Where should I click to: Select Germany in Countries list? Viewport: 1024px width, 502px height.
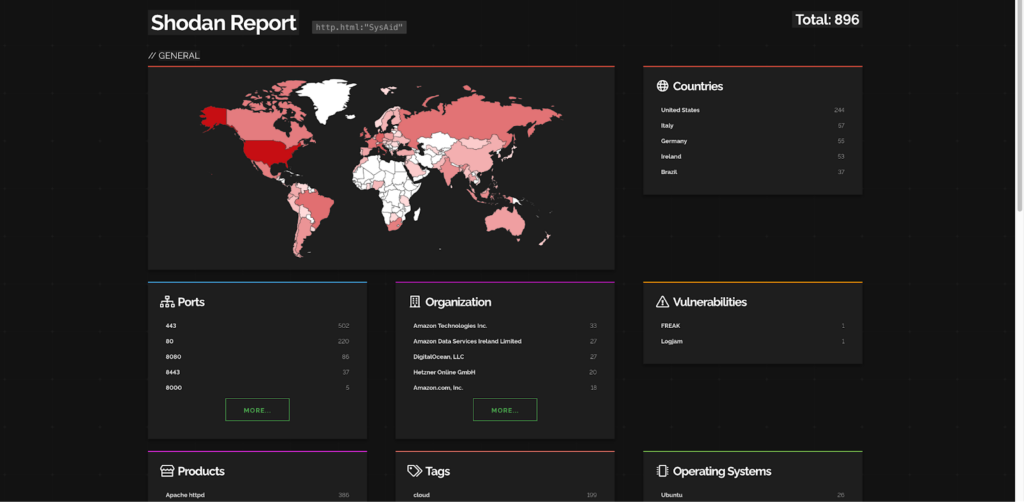point(674,141)
